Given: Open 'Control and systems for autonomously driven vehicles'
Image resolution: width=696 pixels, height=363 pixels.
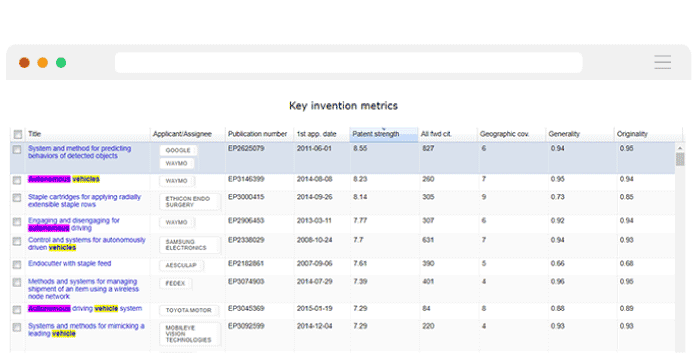Looking at the screenshot, I should (87, 243).
